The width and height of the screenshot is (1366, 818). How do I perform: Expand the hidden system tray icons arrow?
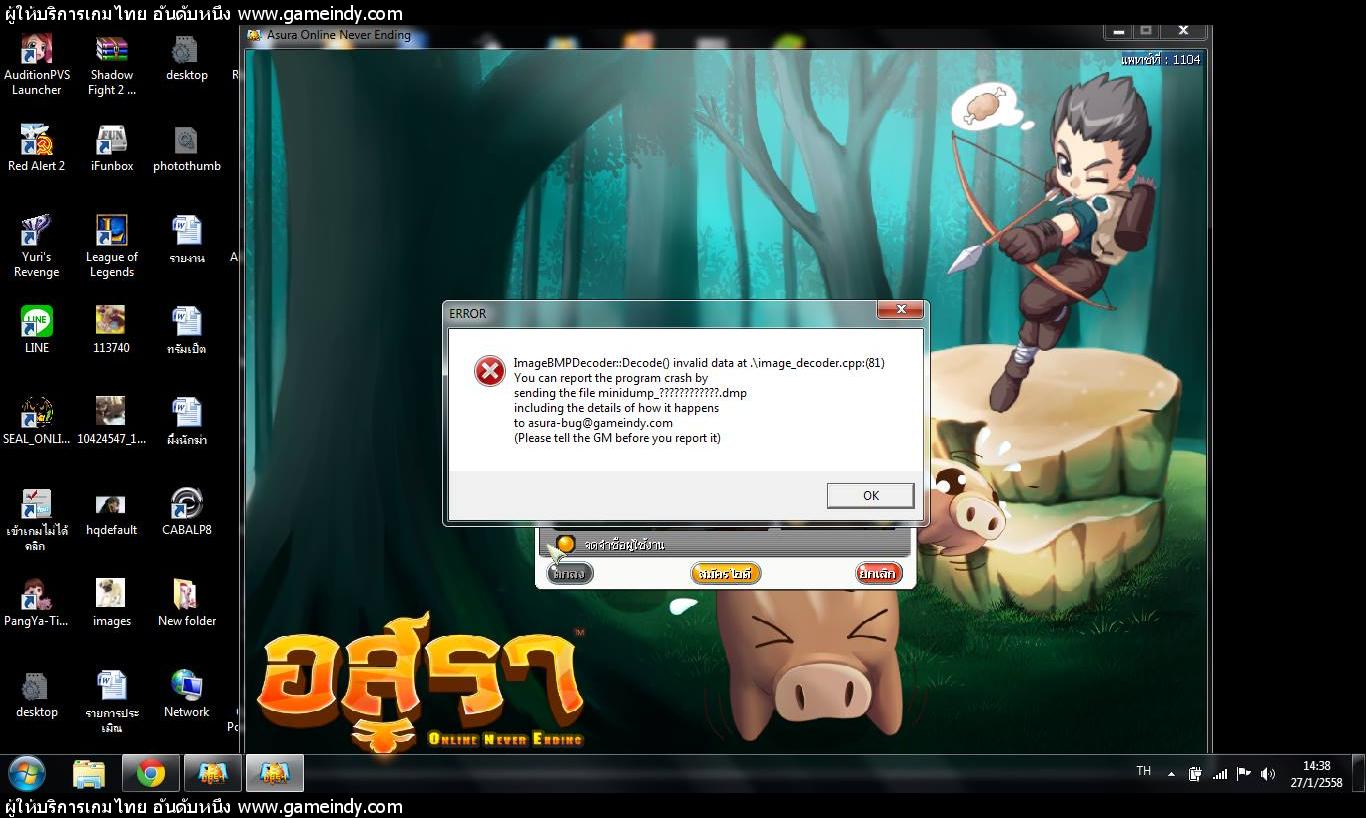point(1171,774)
